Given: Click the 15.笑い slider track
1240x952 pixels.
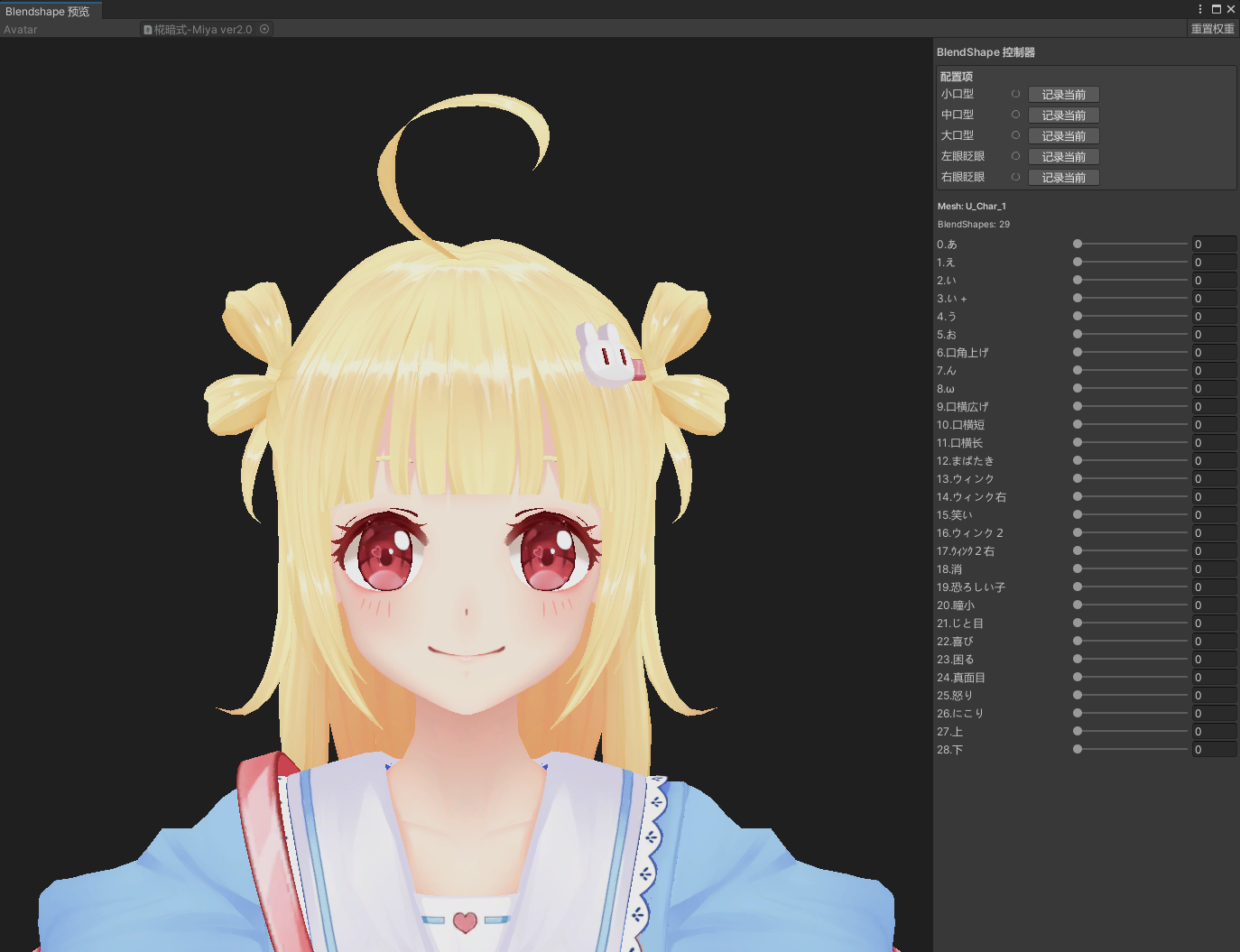Looking at the screenshot, I should [1133, 514].
